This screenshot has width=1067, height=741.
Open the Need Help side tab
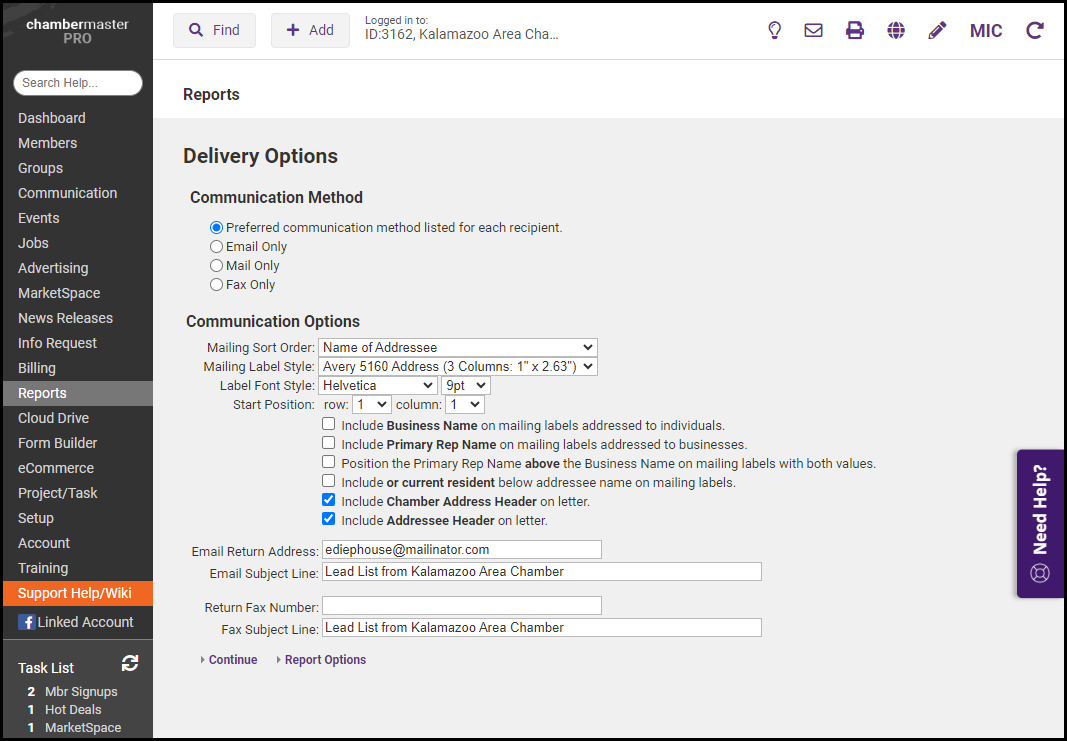(1040, 523)
